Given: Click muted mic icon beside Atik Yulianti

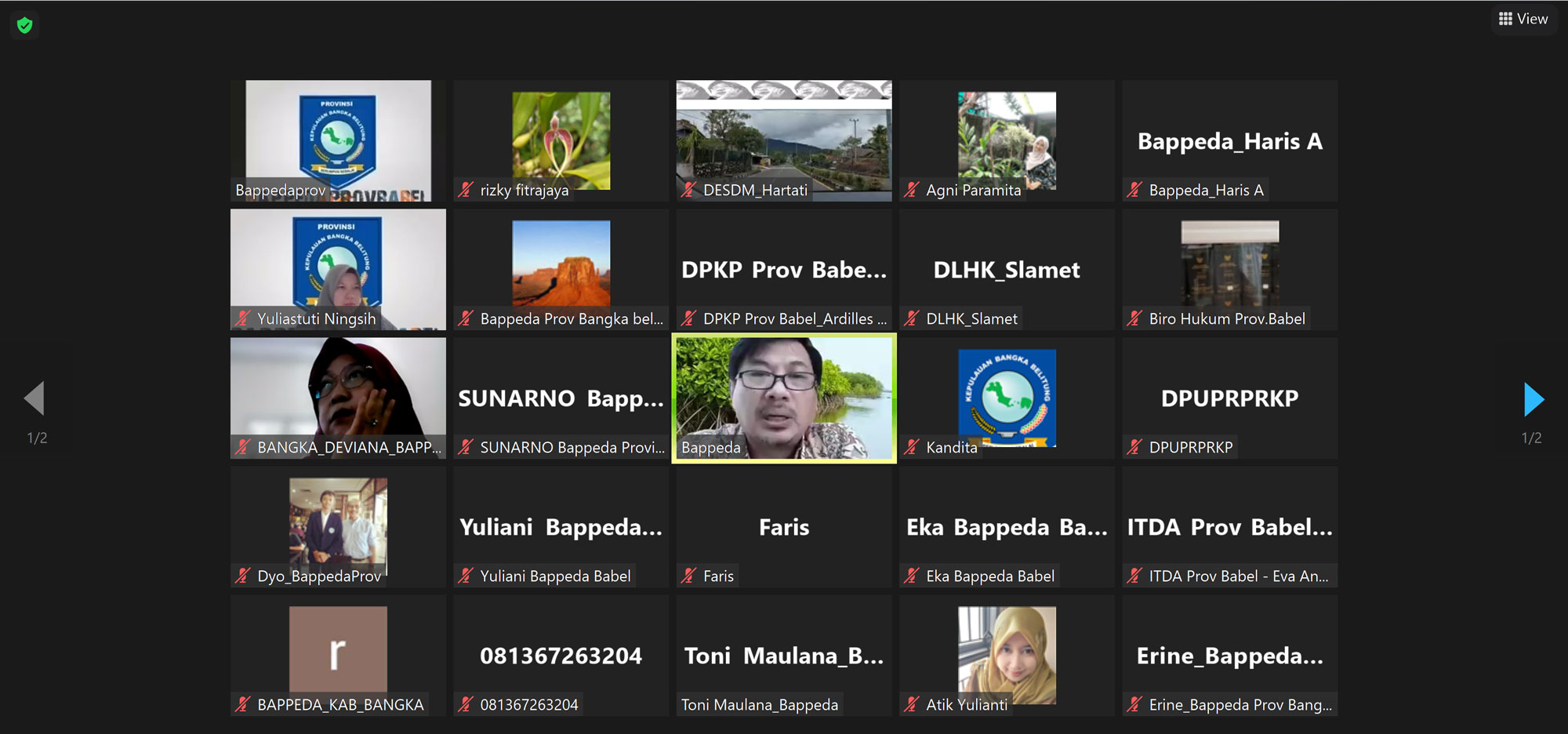Looking at the screenshot, I should [x=911, y=704].
